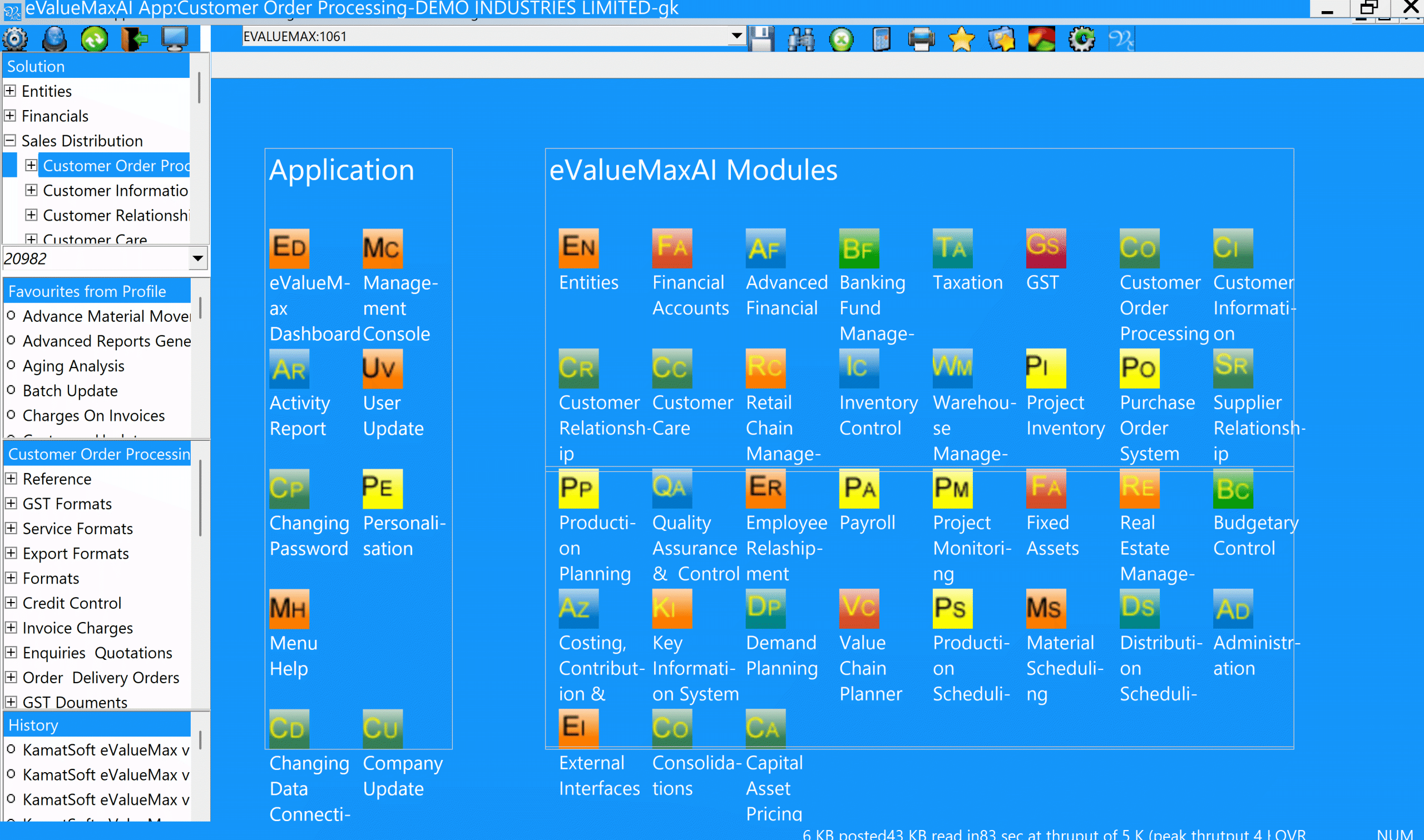This screenshot has width=1424, height=840.
Task: Select Customer Information tree item
Action: click(115, 191)
